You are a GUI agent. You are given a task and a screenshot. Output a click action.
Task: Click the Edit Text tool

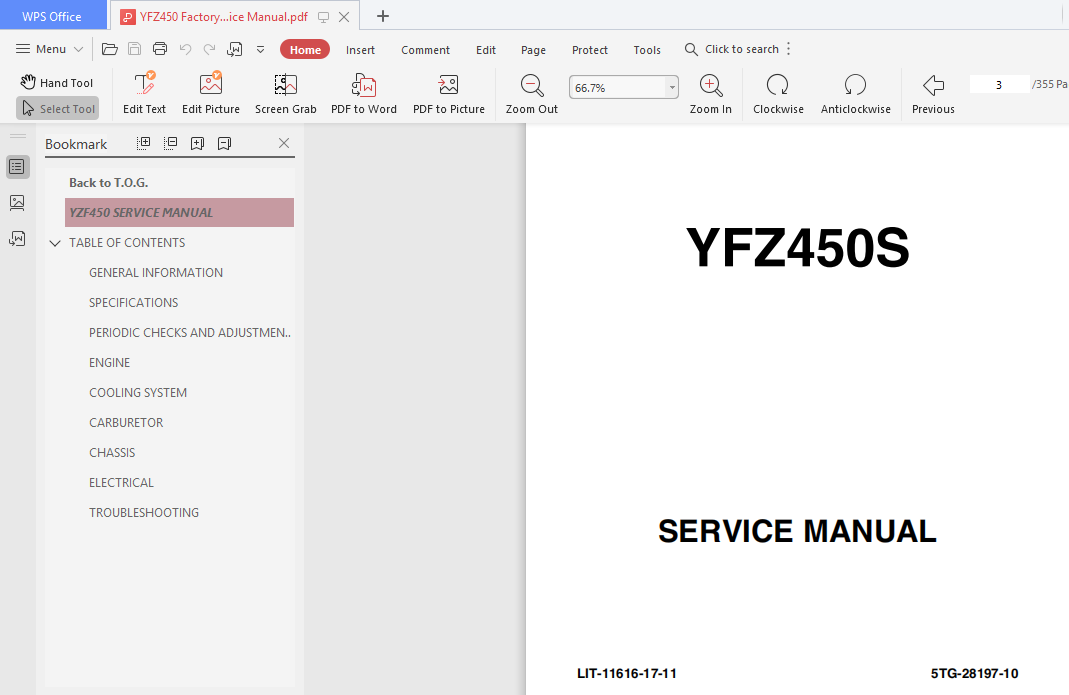point(144,93)
